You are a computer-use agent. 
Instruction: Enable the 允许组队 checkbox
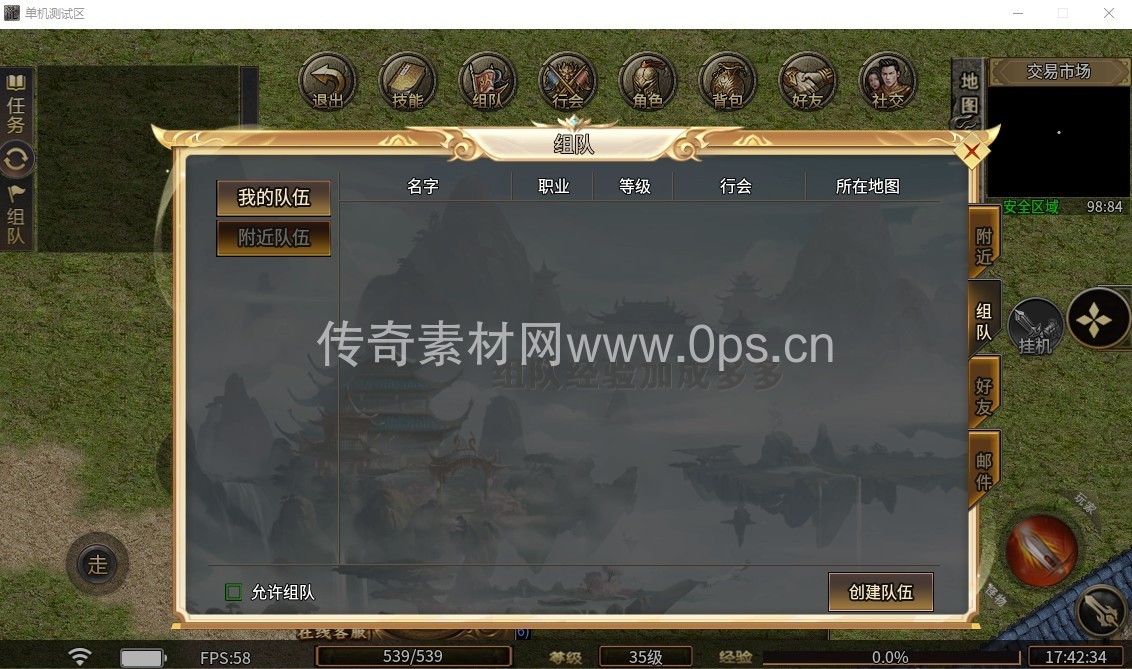[x=233, y=593]
